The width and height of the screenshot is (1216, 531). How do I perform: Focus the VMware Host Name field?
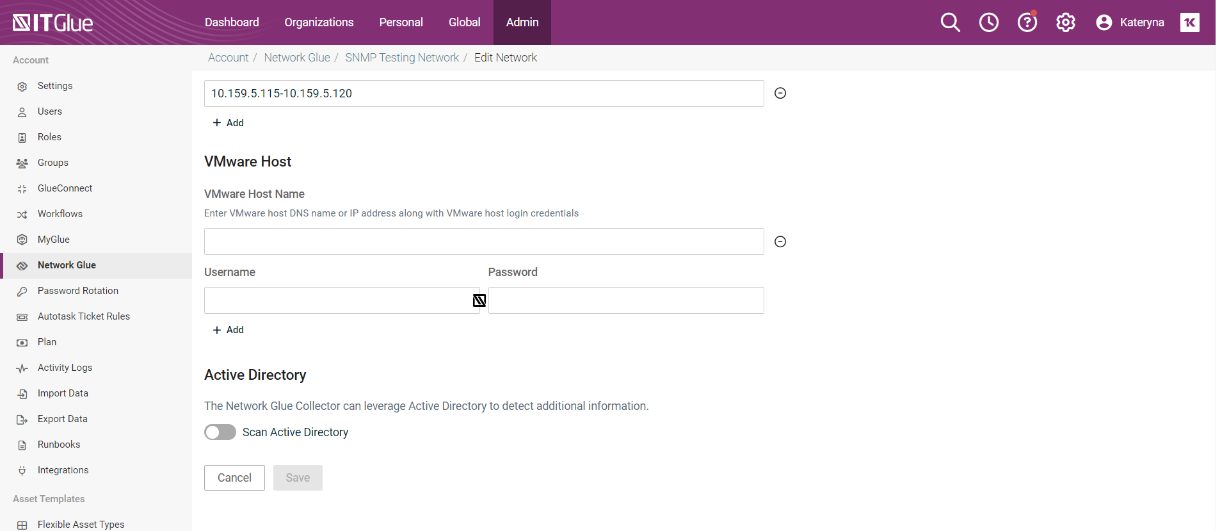click(484, 241)
